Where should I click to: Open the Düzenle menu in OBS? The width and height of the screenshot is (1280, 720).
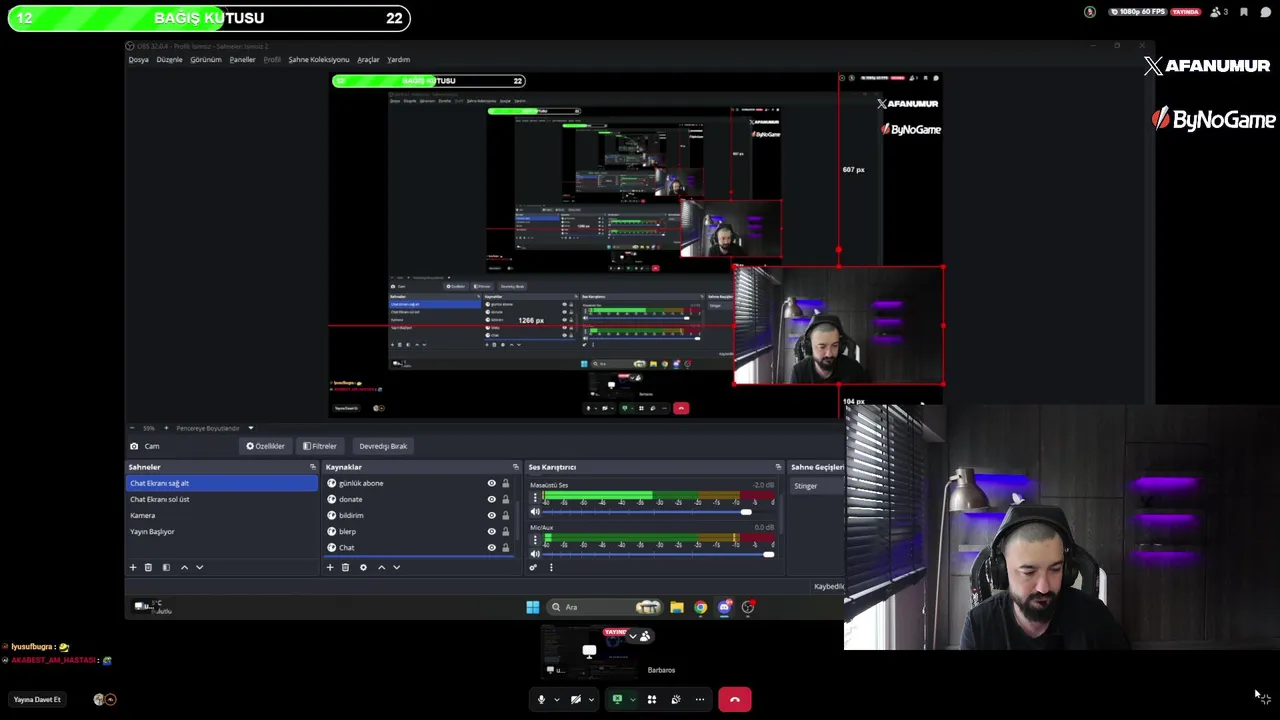pyautogui.click(x=169, y=59)
